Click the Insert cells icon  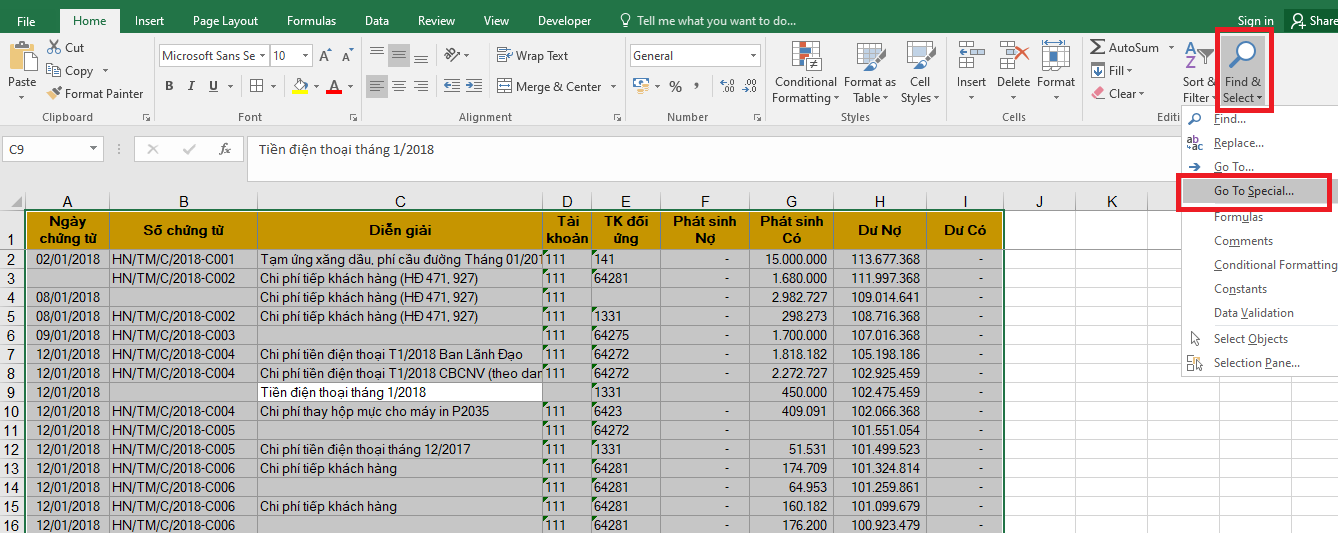[970, 56]
